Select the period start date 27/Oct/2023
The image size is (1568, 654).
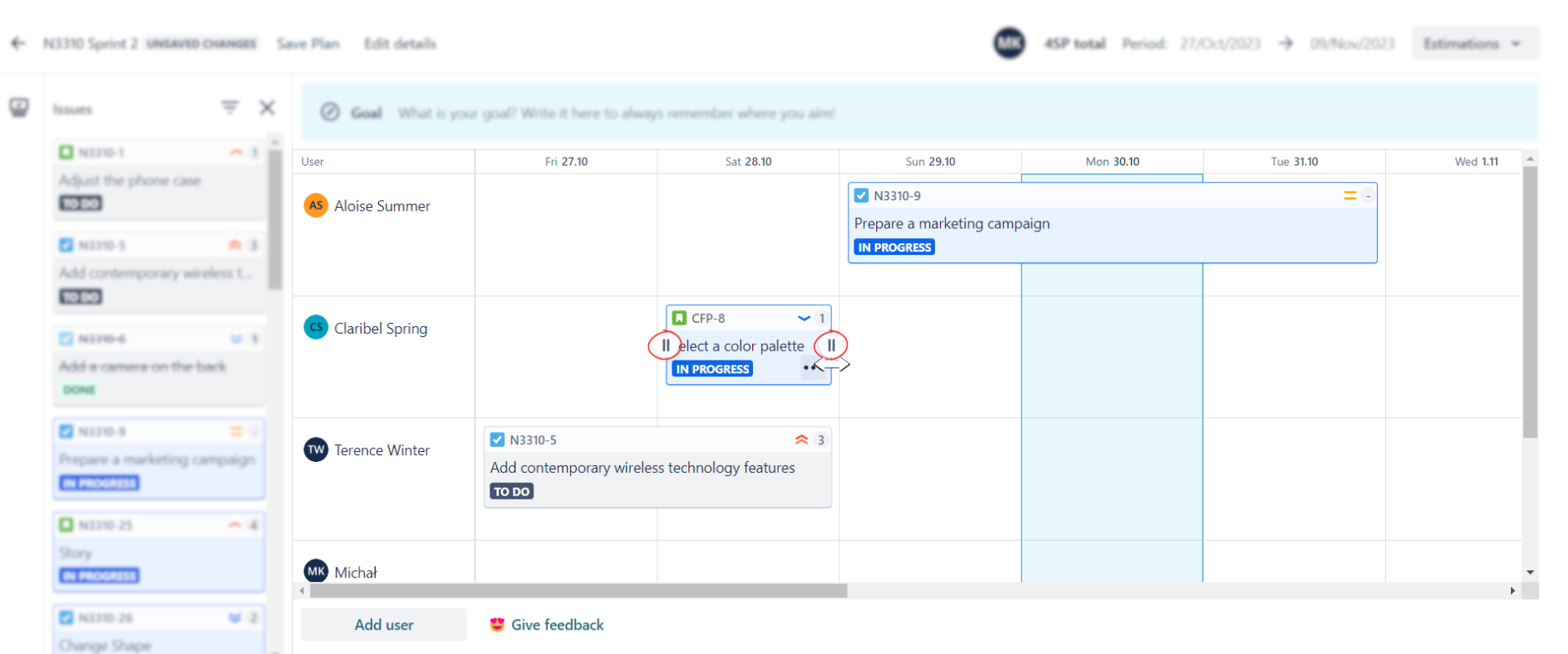[x=1220, y=44]
